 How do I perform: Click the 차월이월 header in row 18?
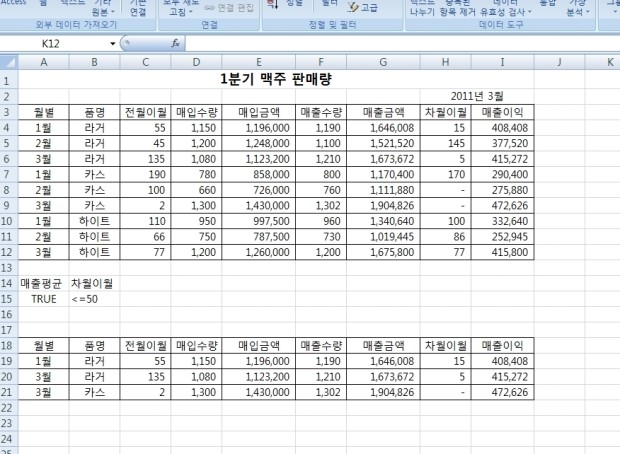[x=446, y=346]
